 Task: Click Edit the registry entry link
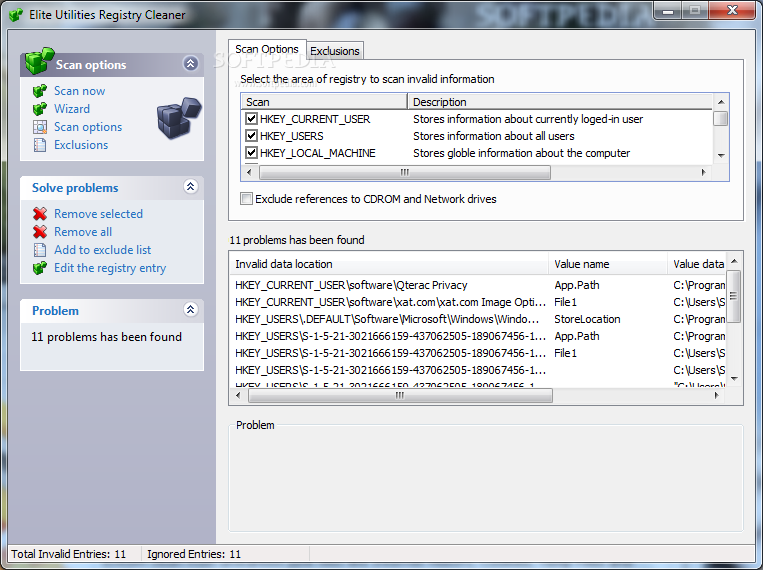tap(110, 268)
